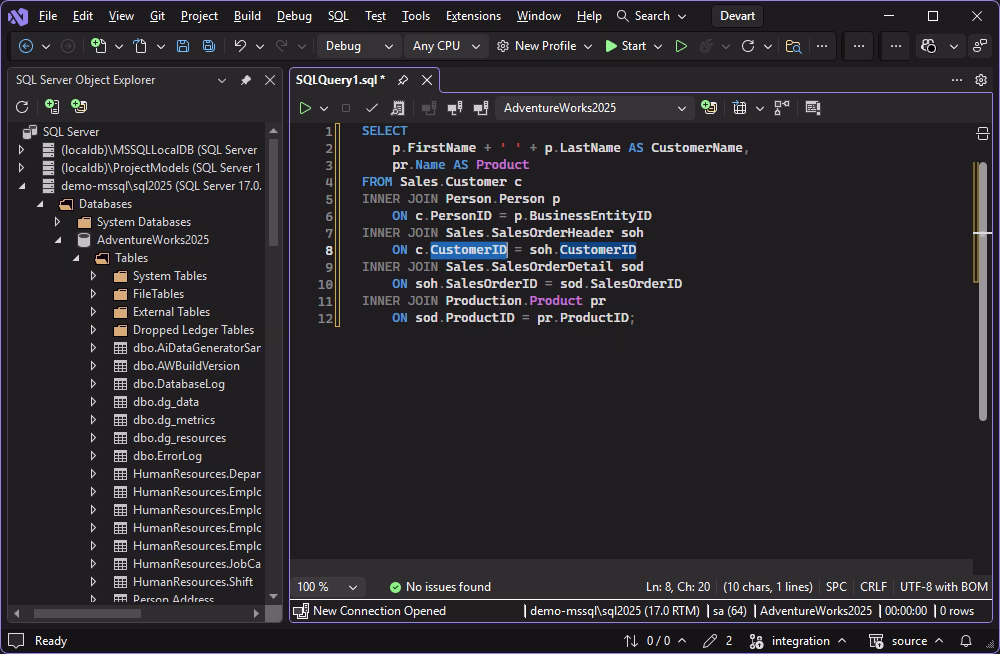The image size is (1000, 654).
Task: Click the split editor icon above the scrollbar
Action: (x=983, y=133)
